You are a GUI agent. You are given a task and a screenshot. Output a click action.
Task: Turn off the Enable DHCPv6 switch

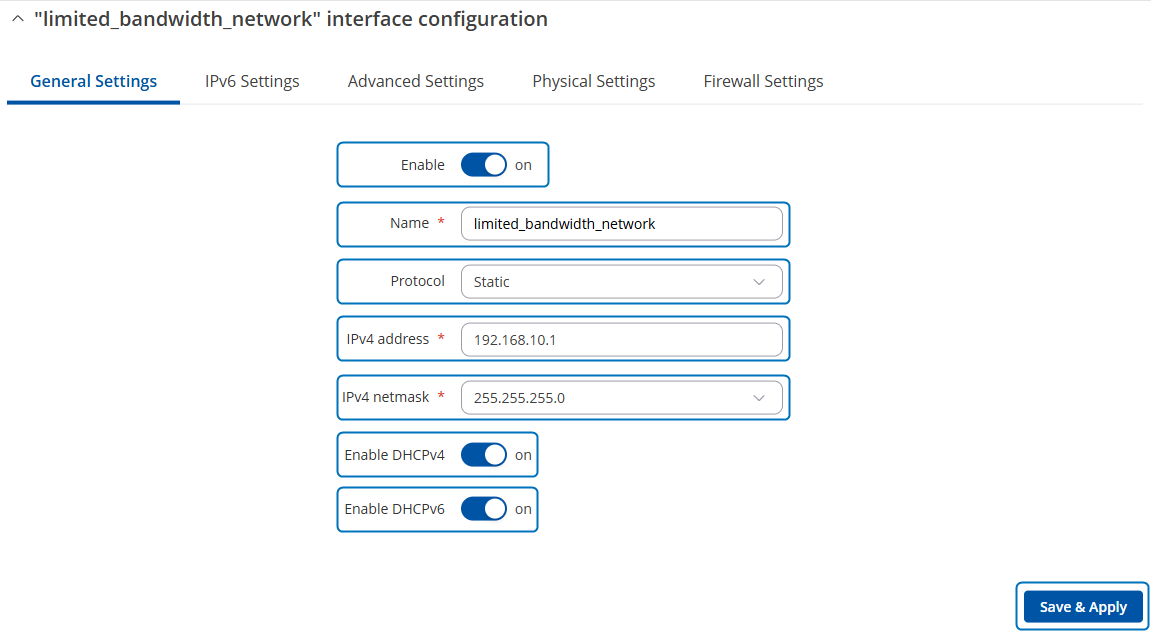[x=484, y=509]
